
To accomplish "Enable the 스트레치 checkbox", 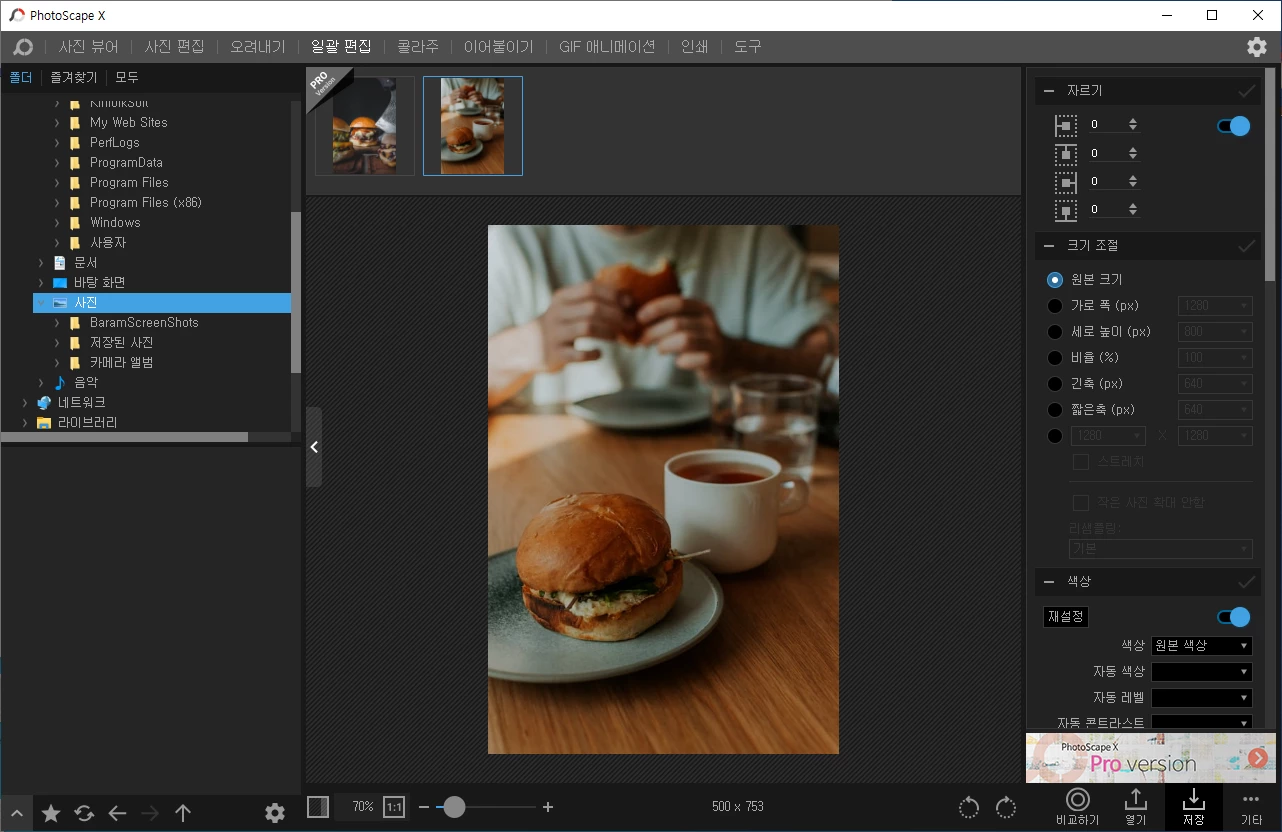I will pyautogui.click(x=1081, y=462).
